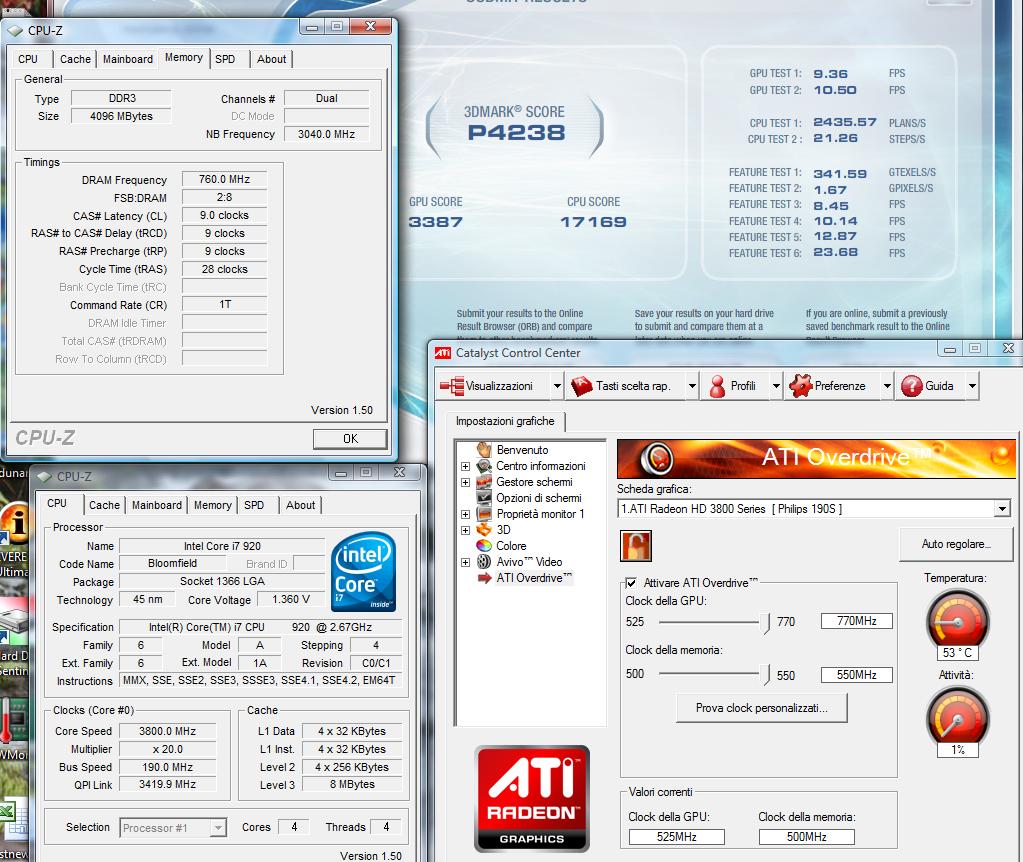The height and width of the screenshot is (862, 1023).
Task: Click the 770MHz GPU clock field
Action: click(857, 621)
